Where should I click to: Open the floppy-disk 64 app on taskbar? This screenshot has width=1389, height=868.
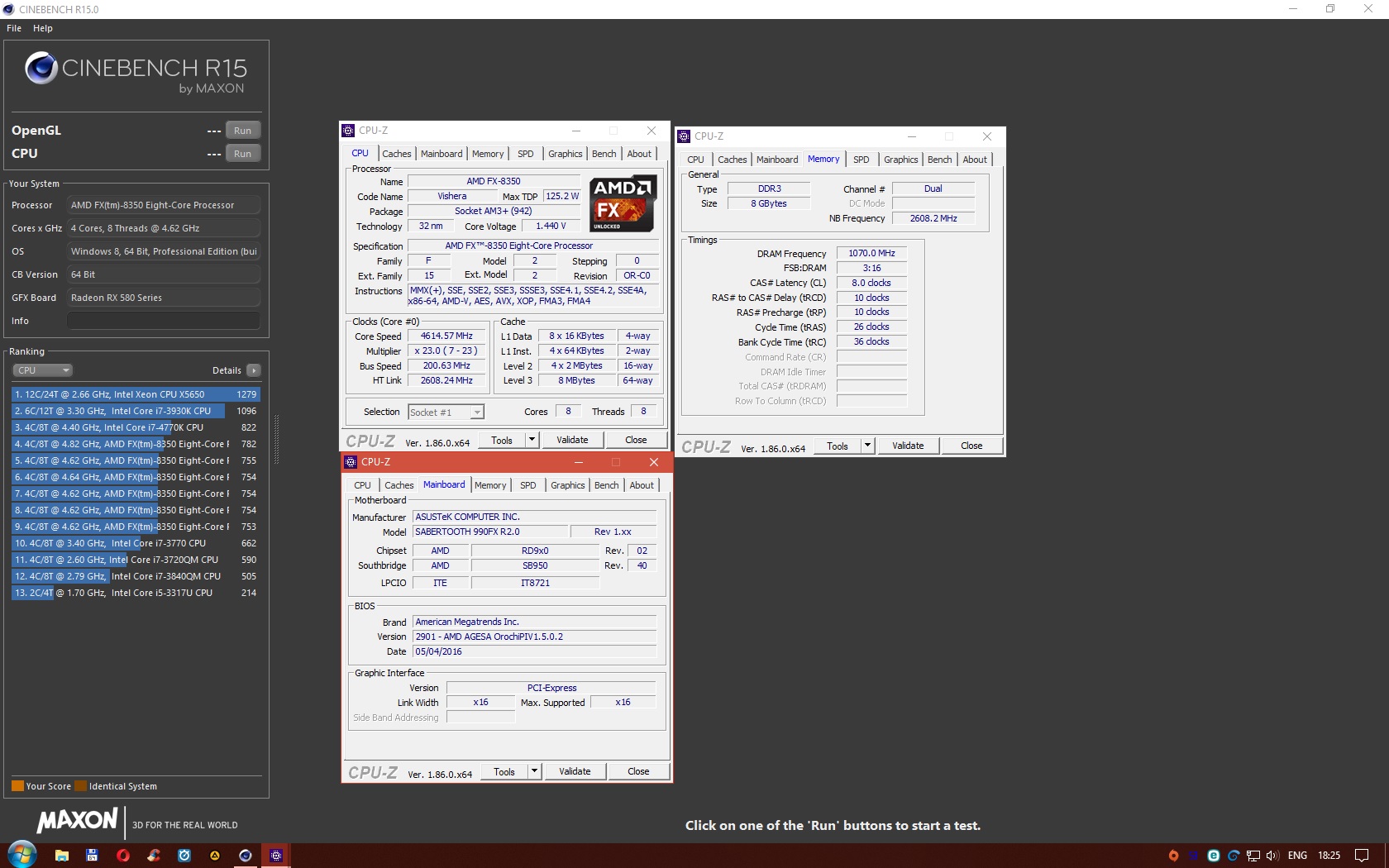point(92,856)
